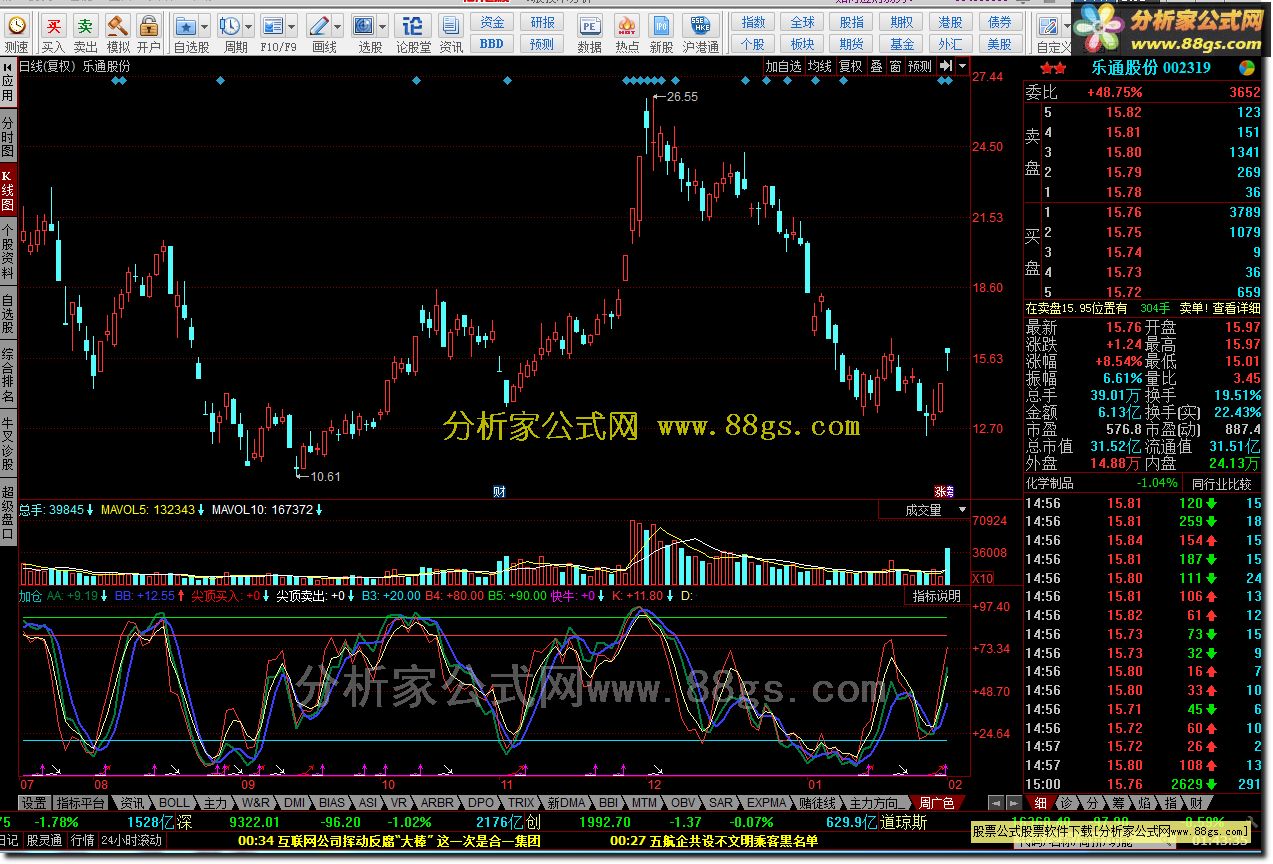
Task: Toggle 预测 forecast button in chart header
Action: (919, 66)
